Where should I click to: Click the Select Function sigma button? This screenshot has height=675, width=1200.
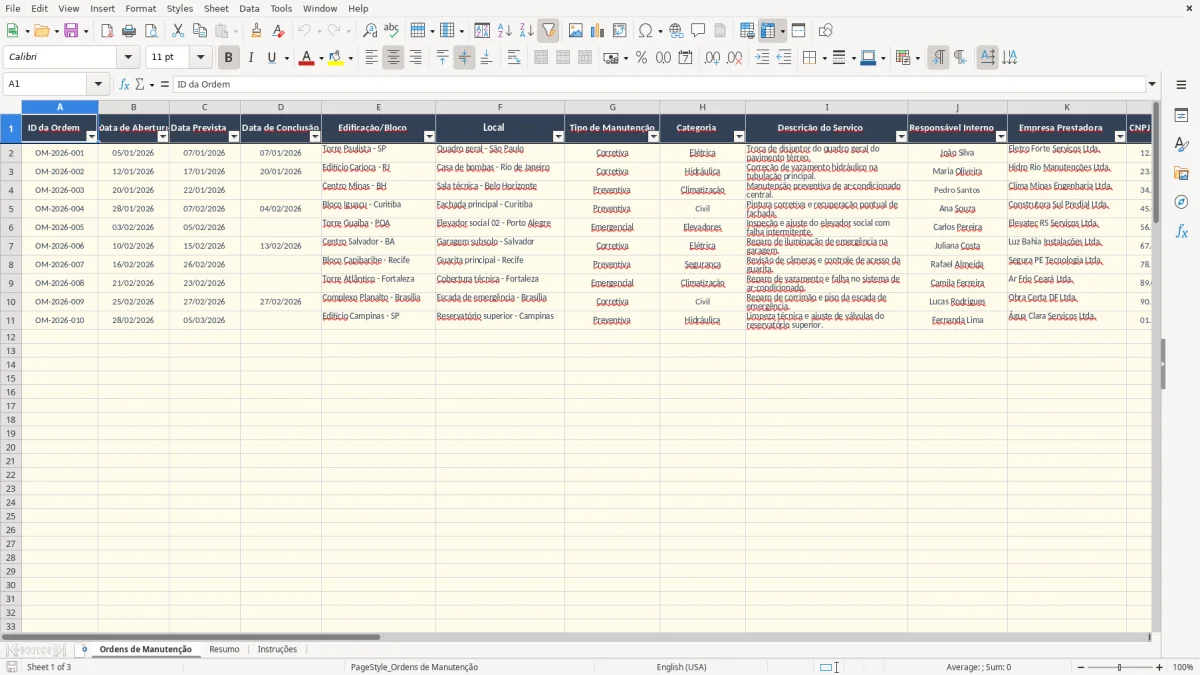click(139, 84)
